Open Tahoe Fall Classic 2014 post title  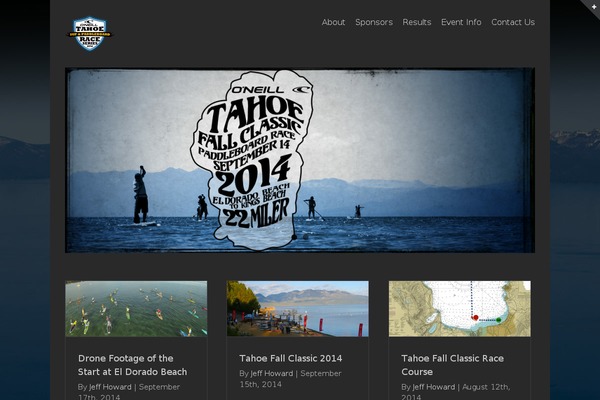pyautogui.click(x=291, y=358)
